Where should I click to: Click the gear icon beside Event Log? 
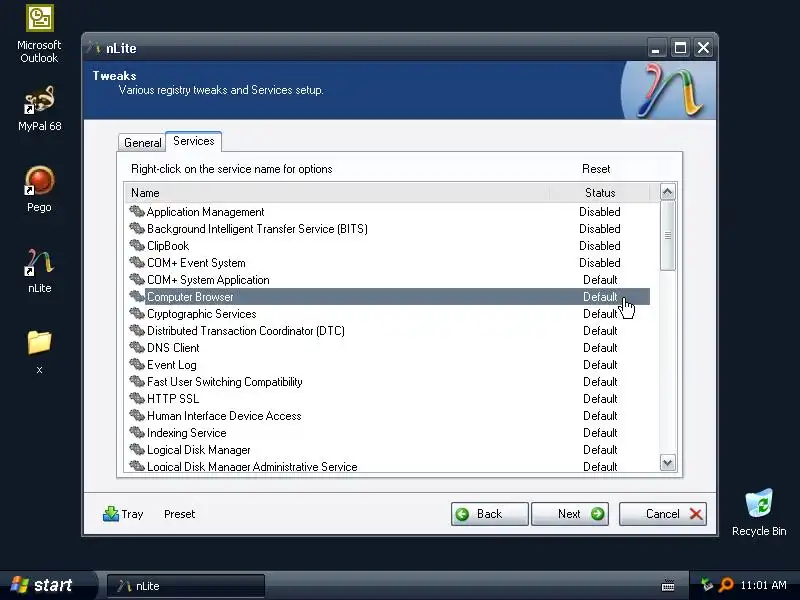(x=137, y=364)
